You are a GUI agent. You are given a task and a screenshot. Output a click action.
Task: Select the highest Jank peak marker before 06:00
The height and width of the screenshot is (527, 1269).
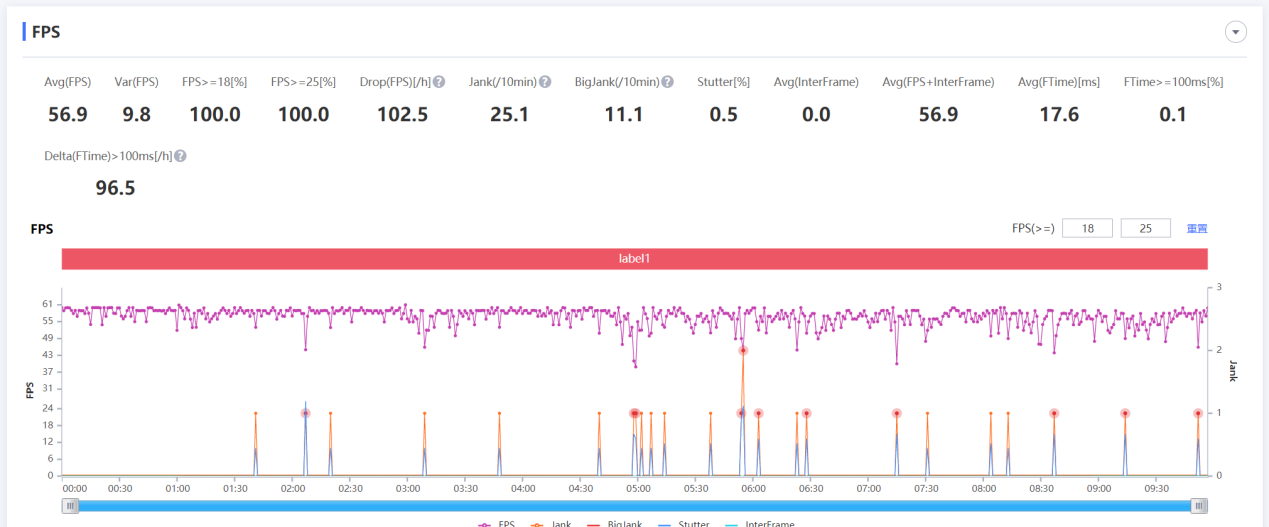pos(743,350)
